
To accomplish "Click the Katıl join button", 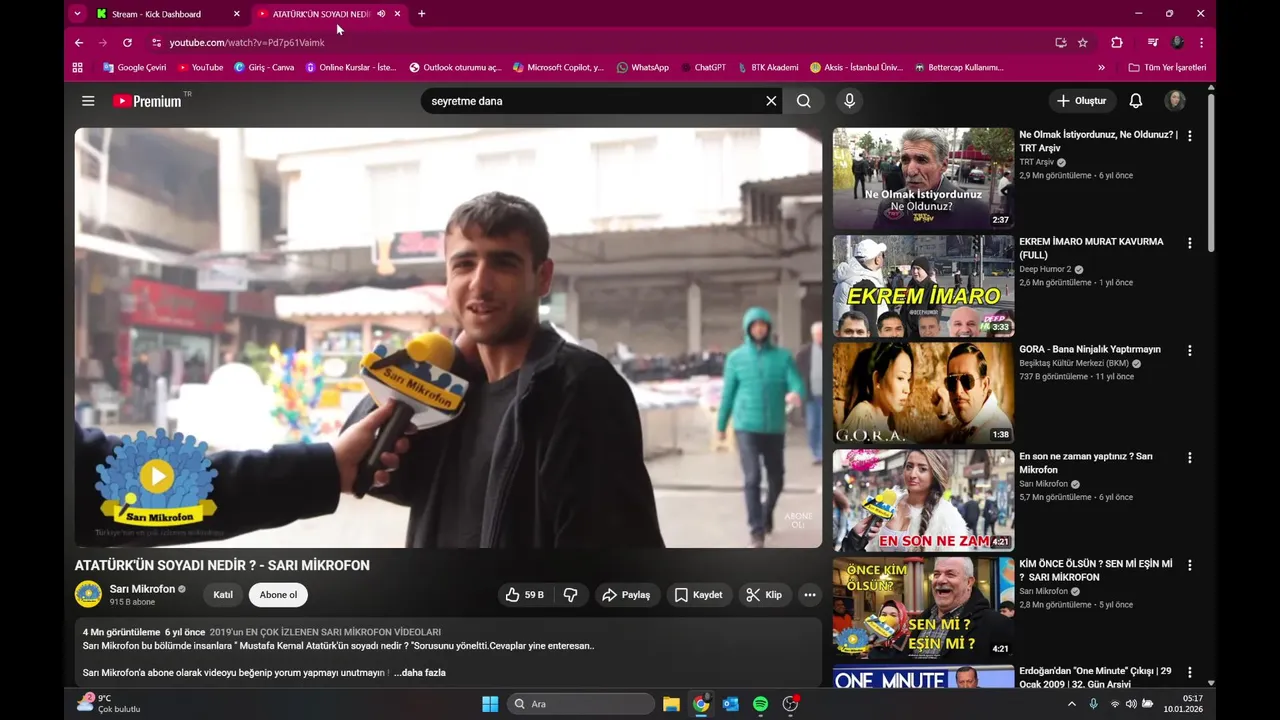I will pos(223,595).
